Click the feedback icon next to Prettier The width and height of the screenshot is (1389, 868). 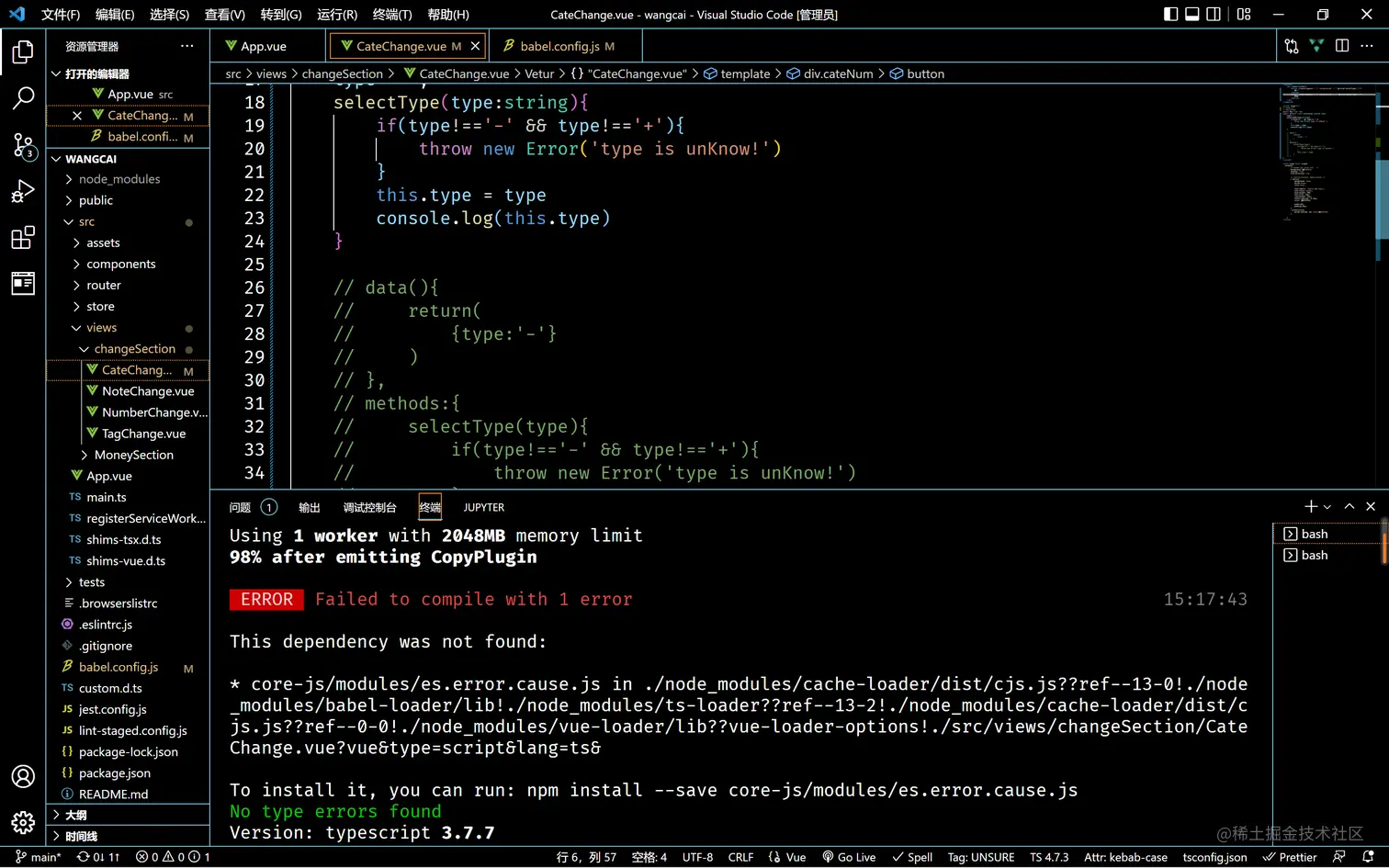click(1339, 857)
